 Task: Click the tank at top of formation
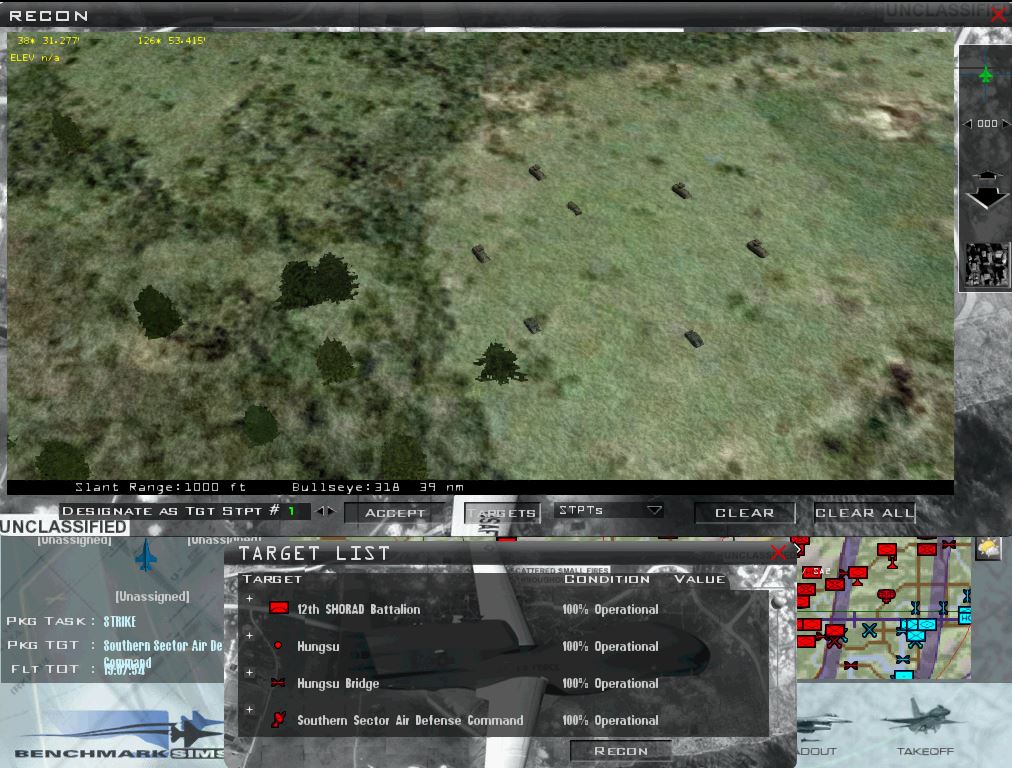536,172
